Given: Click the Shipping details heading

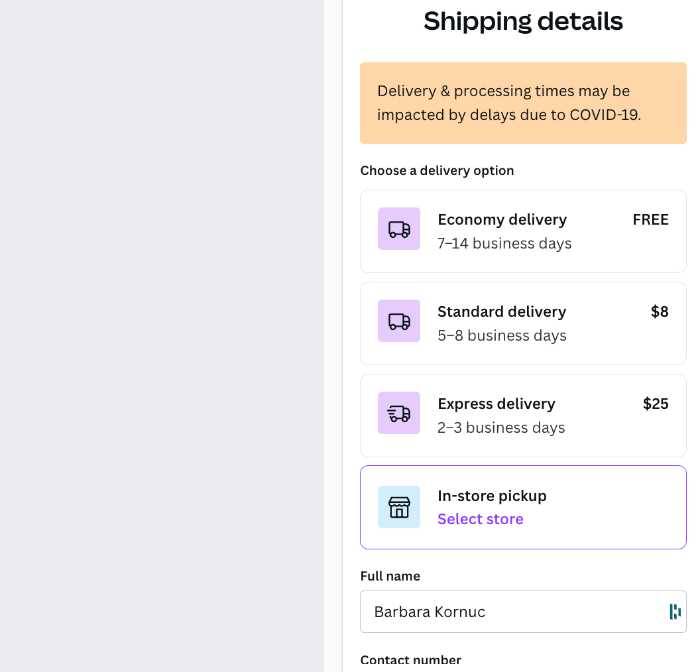Looking at the screenshot, I should (523, 21).
